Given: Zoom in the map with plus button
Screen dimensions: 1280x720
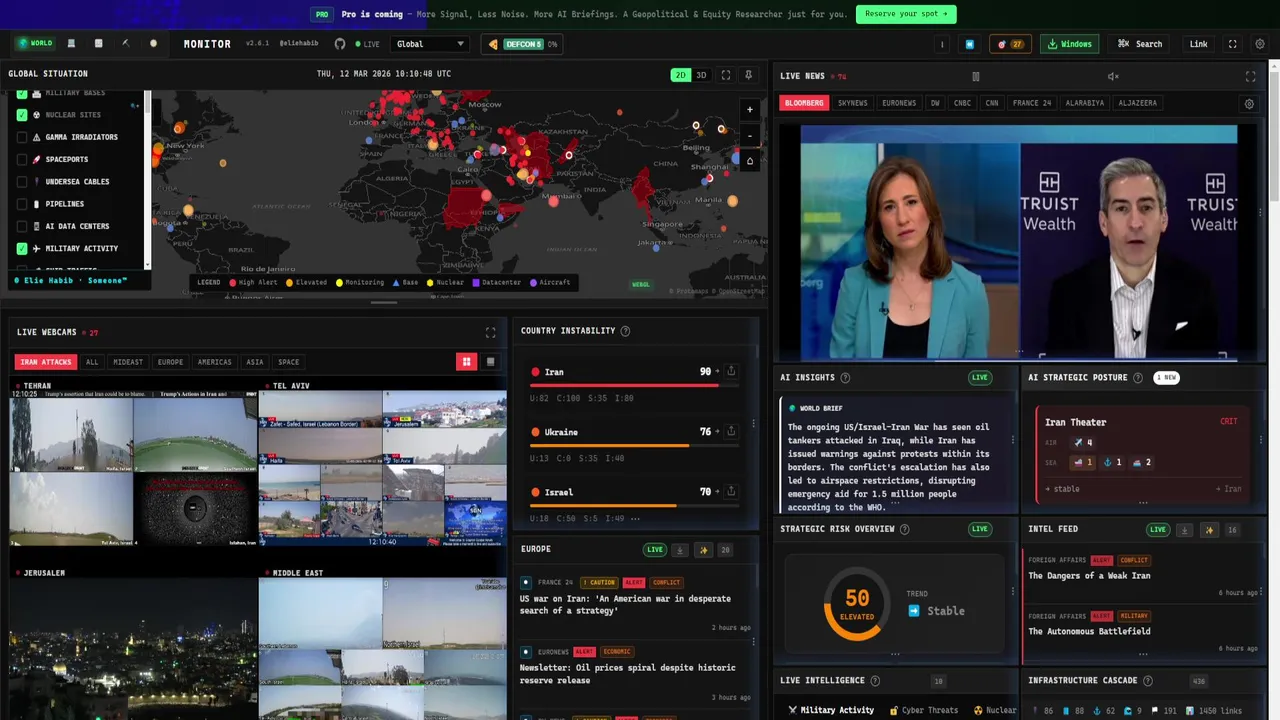Looking at the screenshot, I should click(x=750, y=110).
